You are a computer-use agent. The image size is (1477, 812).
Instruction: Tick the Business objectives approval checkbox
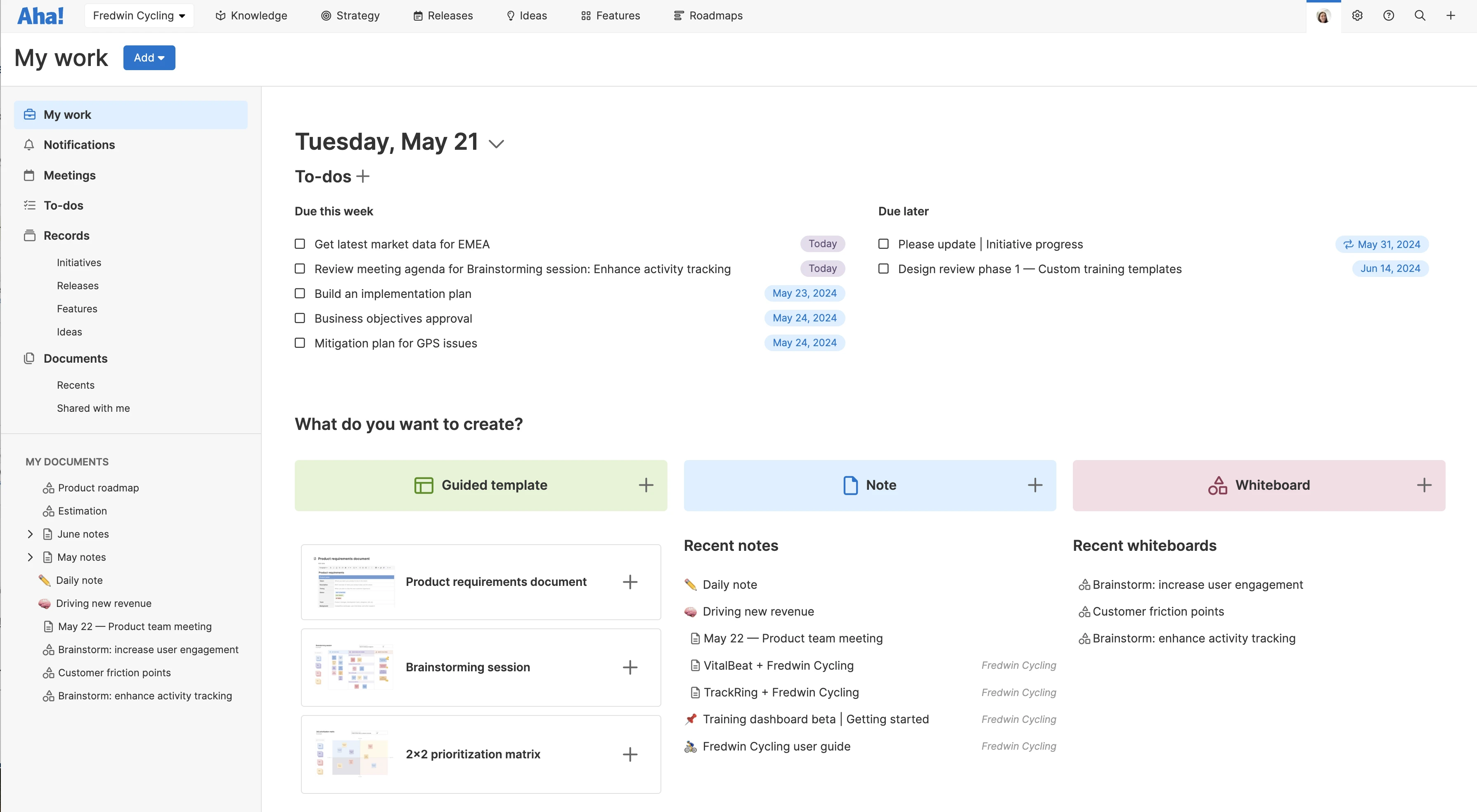(300, 318)
